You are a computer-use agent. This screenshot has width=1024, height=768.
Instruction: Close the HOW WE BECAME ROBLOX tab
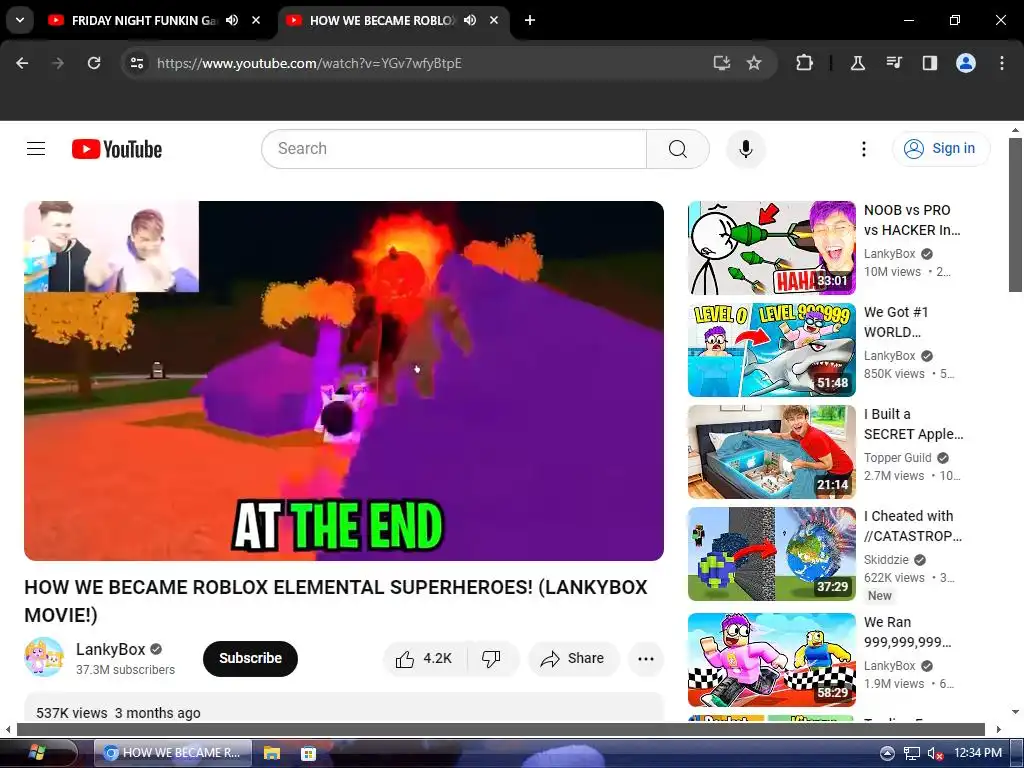coord(494,20)
